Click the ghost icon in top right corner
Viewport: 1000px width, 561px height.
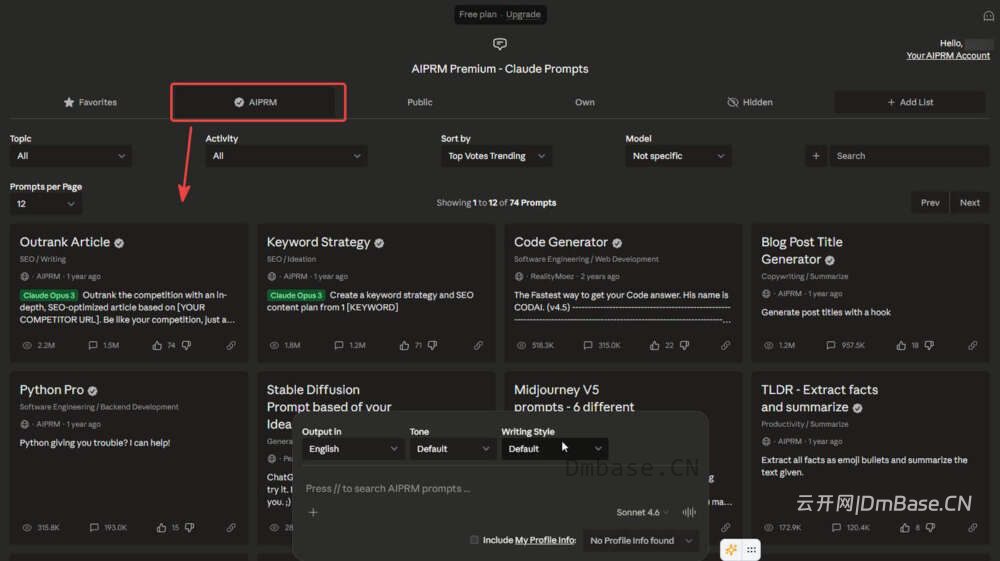[988, 16]
